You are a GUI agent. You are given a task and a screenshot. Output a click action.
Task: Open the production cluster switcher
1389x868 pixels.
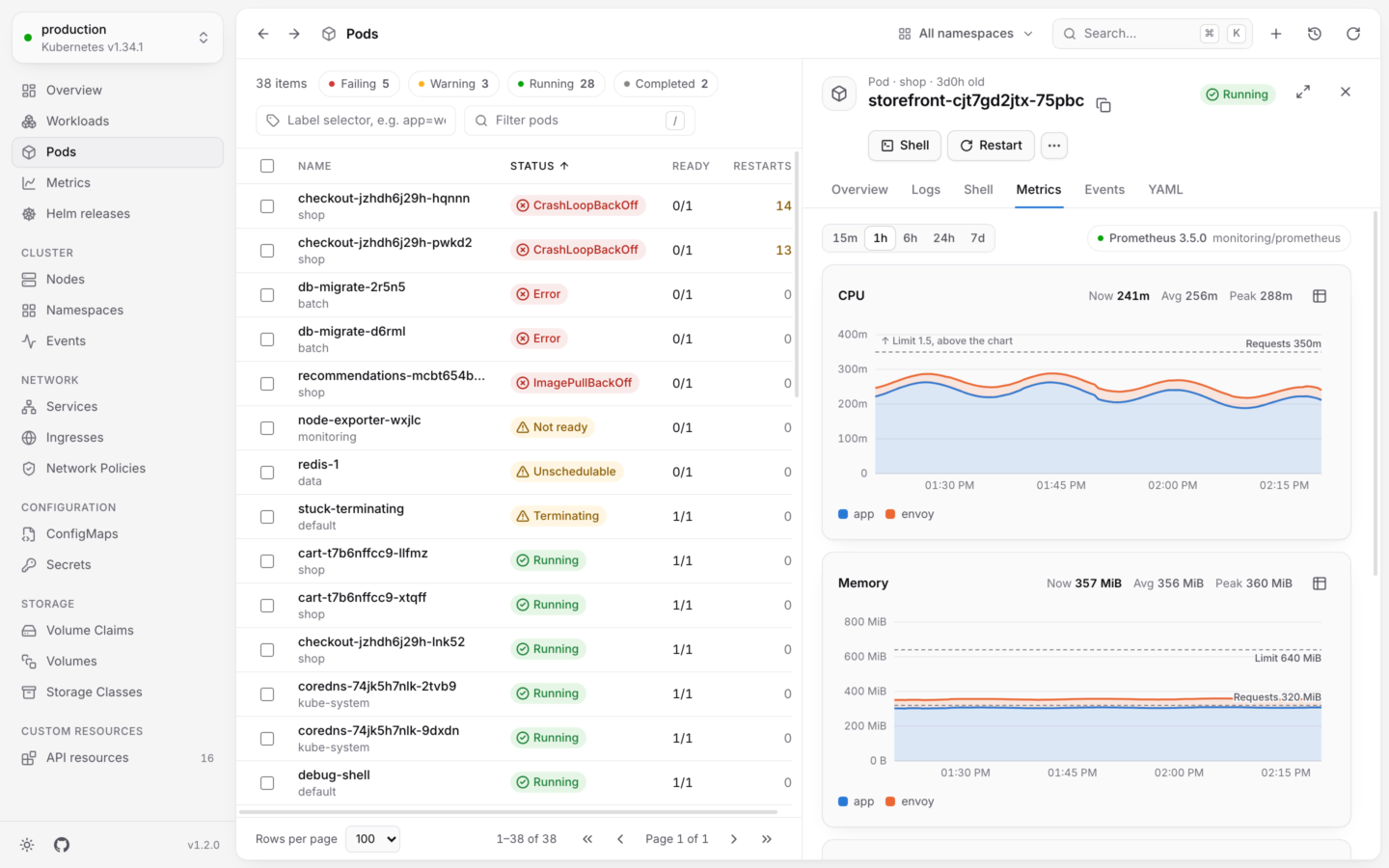pyautogui.click(x=118, y=38)
